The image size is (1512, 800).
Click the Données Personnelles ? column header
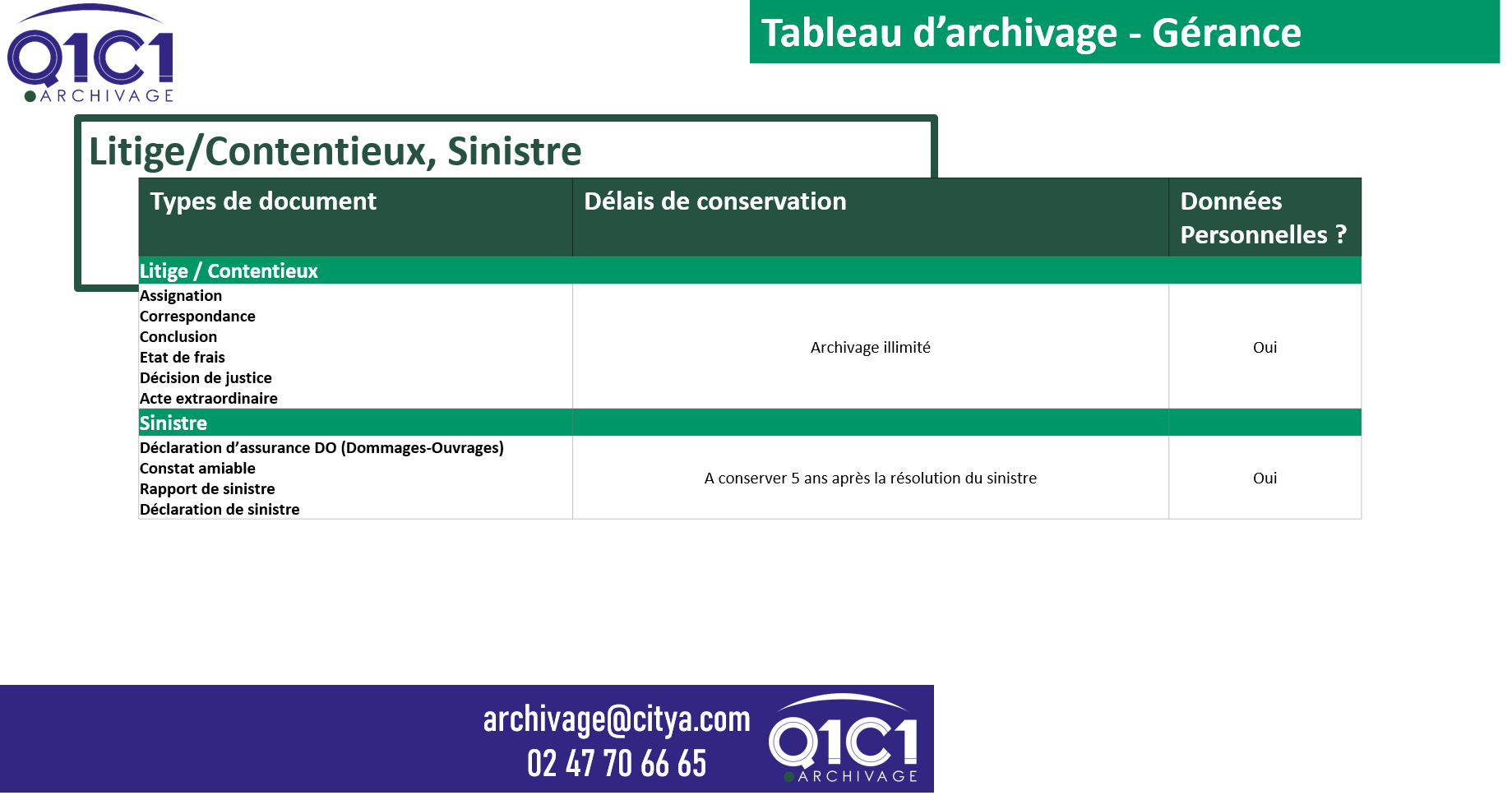[x=1263, y=218]
